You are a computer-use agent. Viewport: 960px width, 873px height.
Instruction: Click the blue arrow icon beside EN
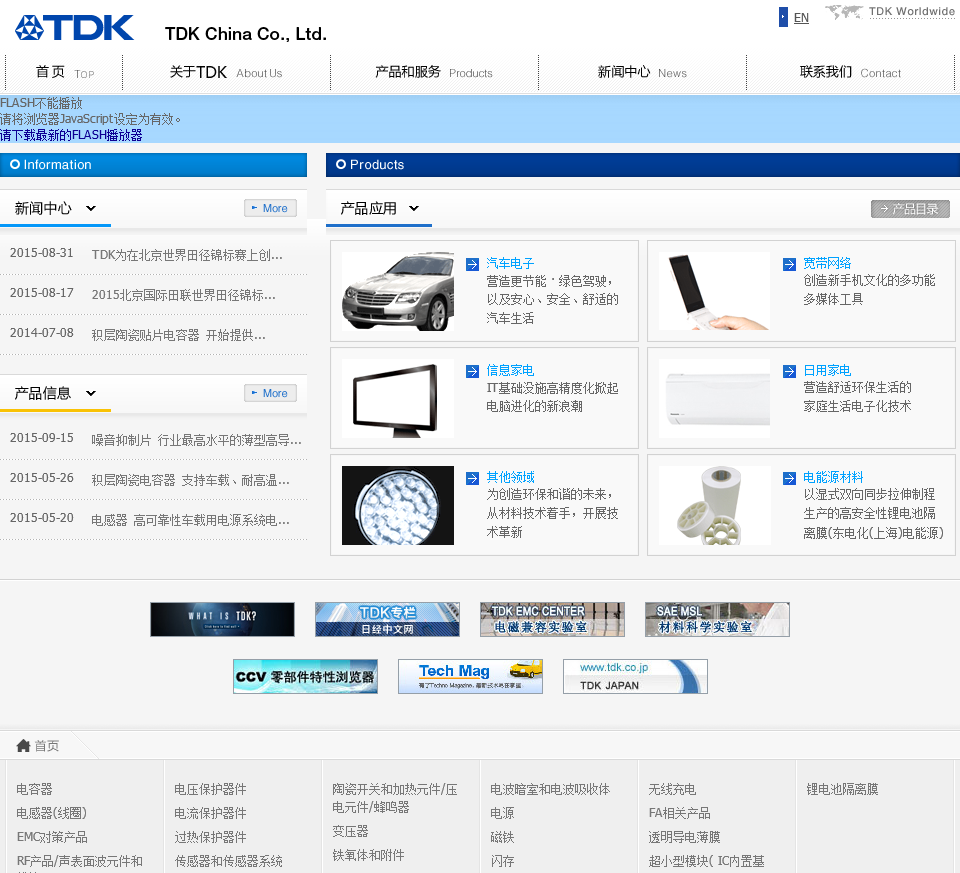pyautogui.click(x=783, y=17)
